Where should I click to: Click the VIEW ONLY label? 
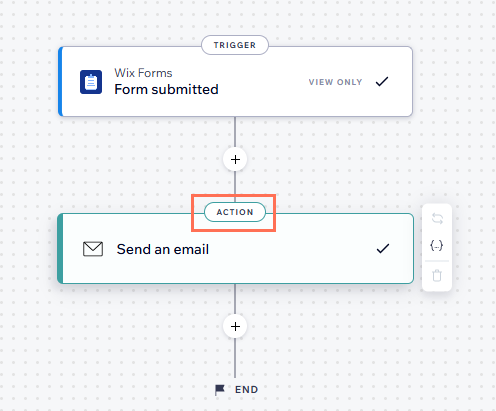(x=335, y=82)
